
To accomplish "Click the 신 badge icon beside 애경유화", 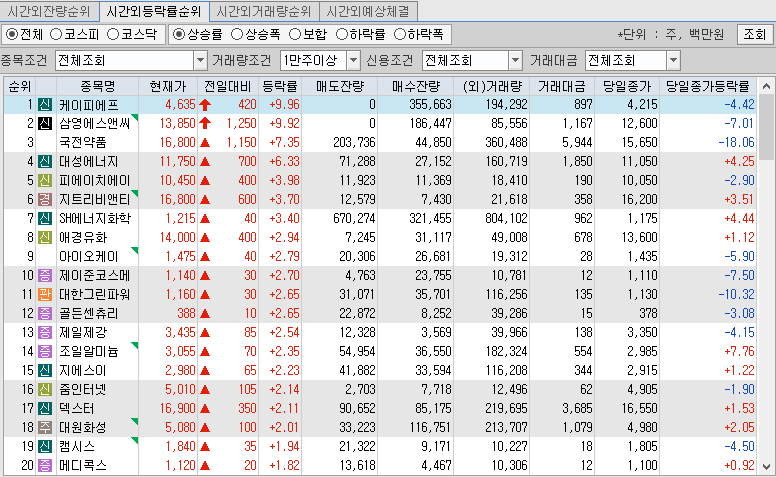I will (x=45, y=238).
